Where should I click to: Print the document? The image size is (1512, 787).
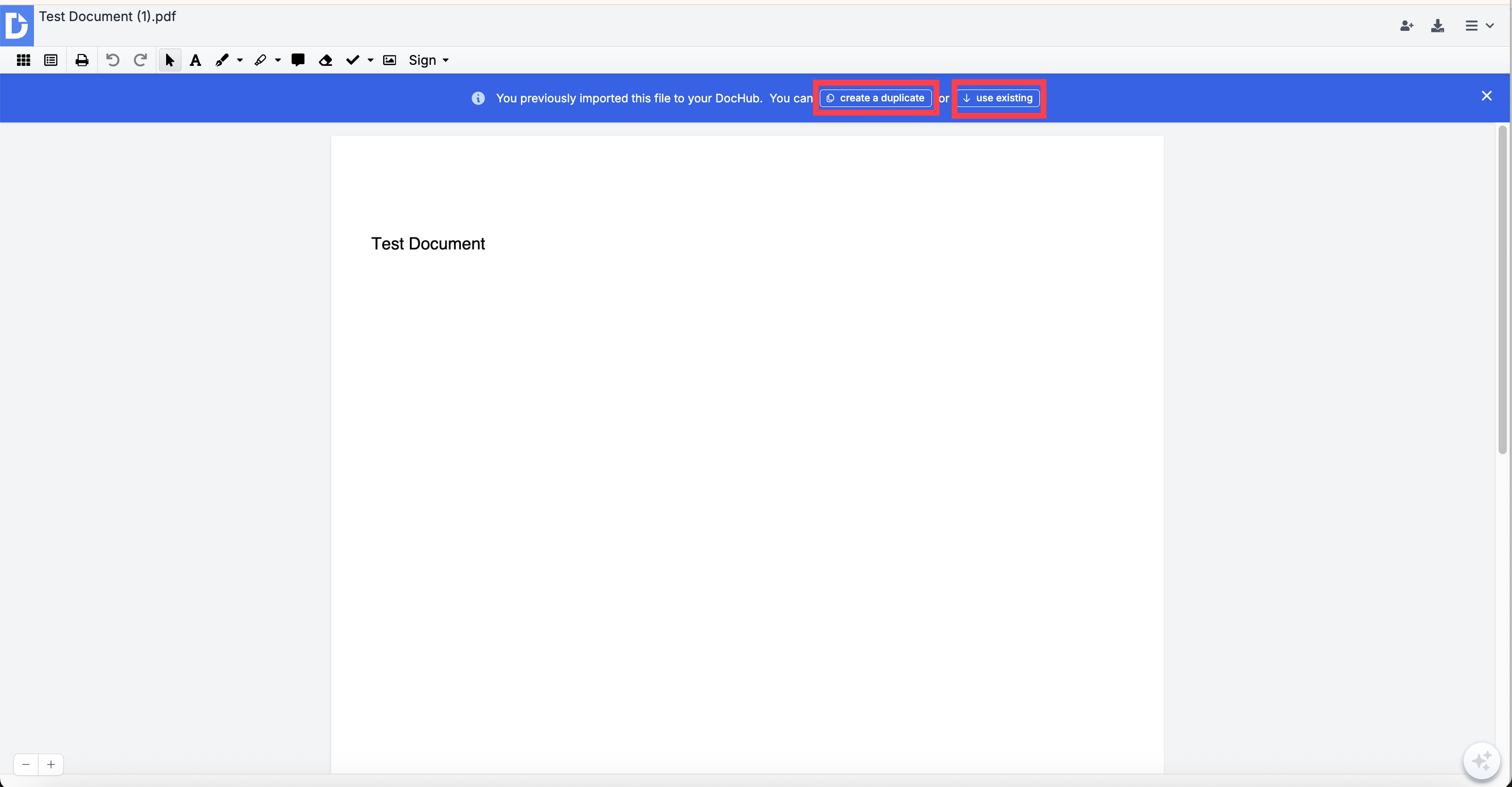pyautogui.click(x=82, y=60)
